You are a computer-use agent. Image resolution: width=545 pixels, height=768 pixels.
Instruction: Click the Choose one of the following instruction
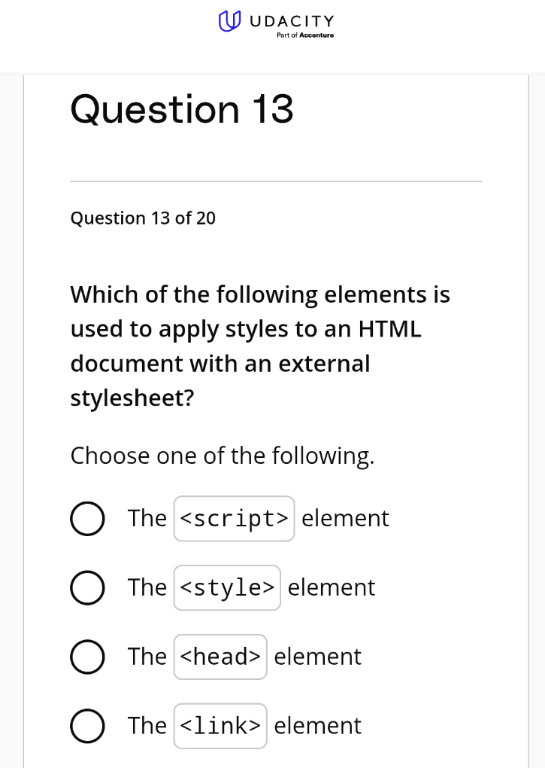click(222, 456)
